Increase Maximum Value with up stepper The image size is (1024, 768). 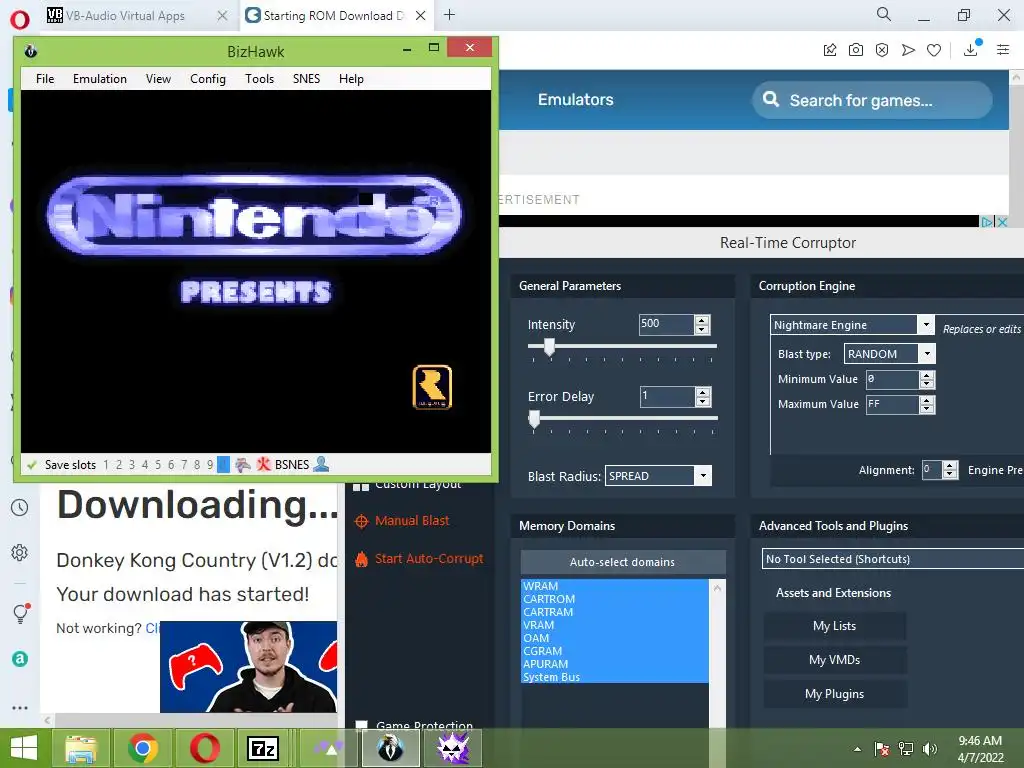927,400
